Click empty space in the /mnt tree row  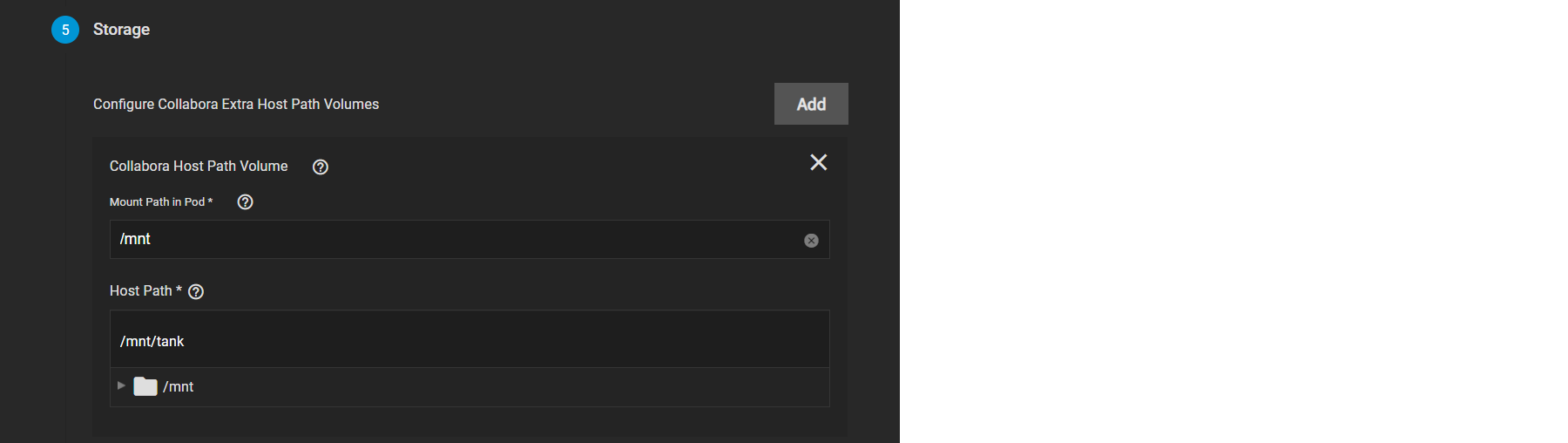[505, 387]
